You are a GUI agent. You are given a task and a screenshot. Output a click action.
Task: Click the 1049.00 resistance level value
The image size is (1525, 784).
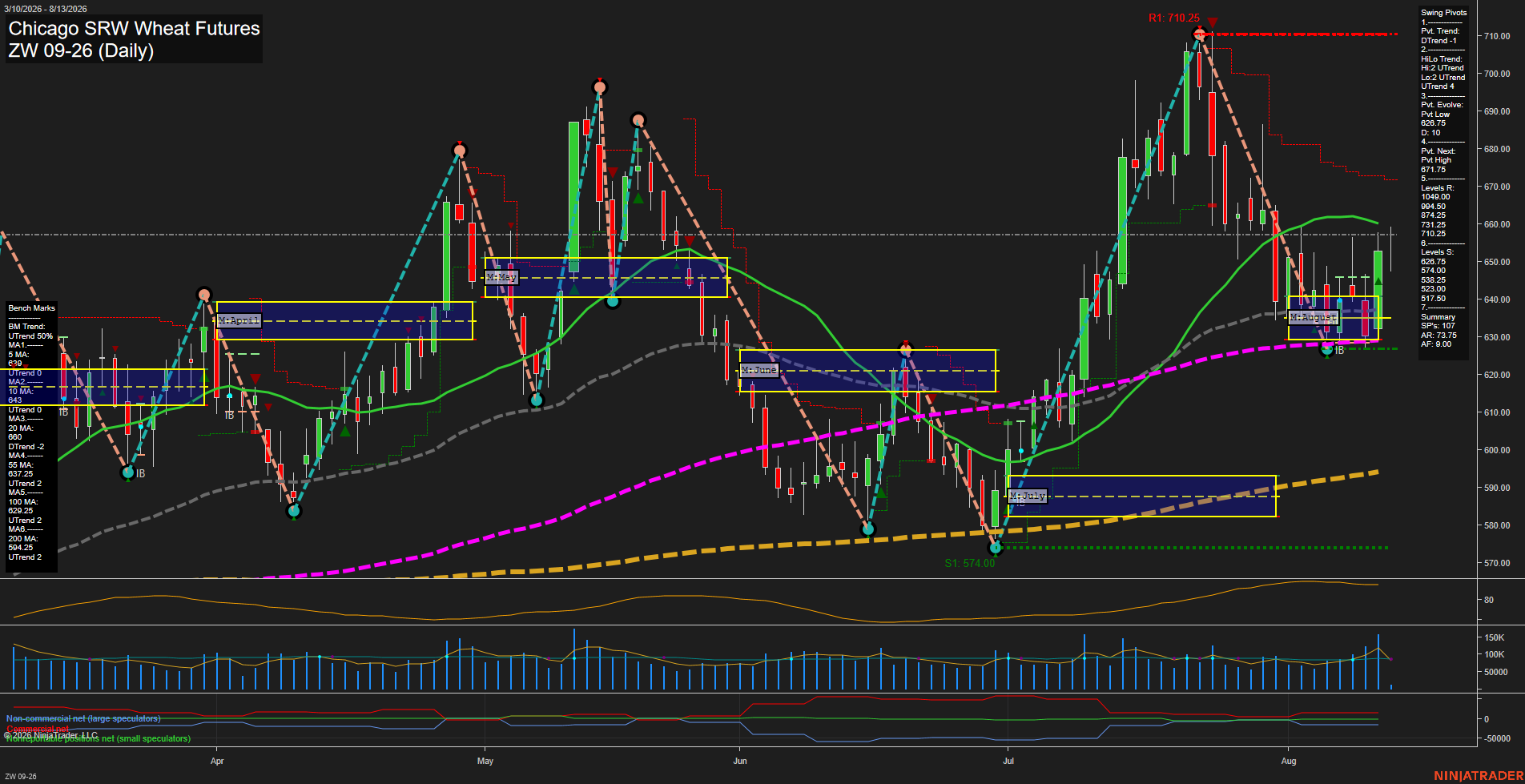click(1435, 197)
